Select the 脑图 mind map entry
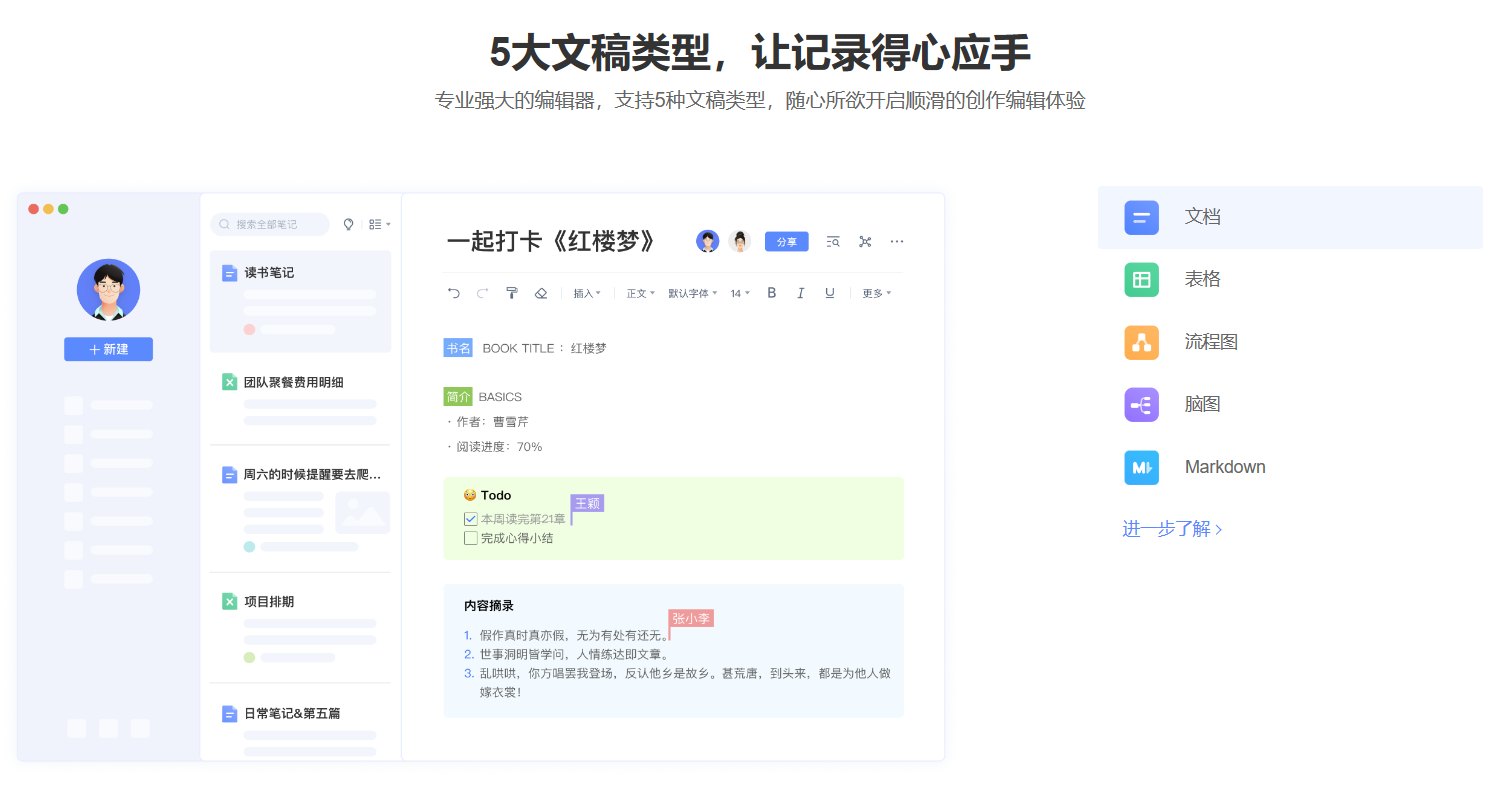 click(x=1141, y=404)
